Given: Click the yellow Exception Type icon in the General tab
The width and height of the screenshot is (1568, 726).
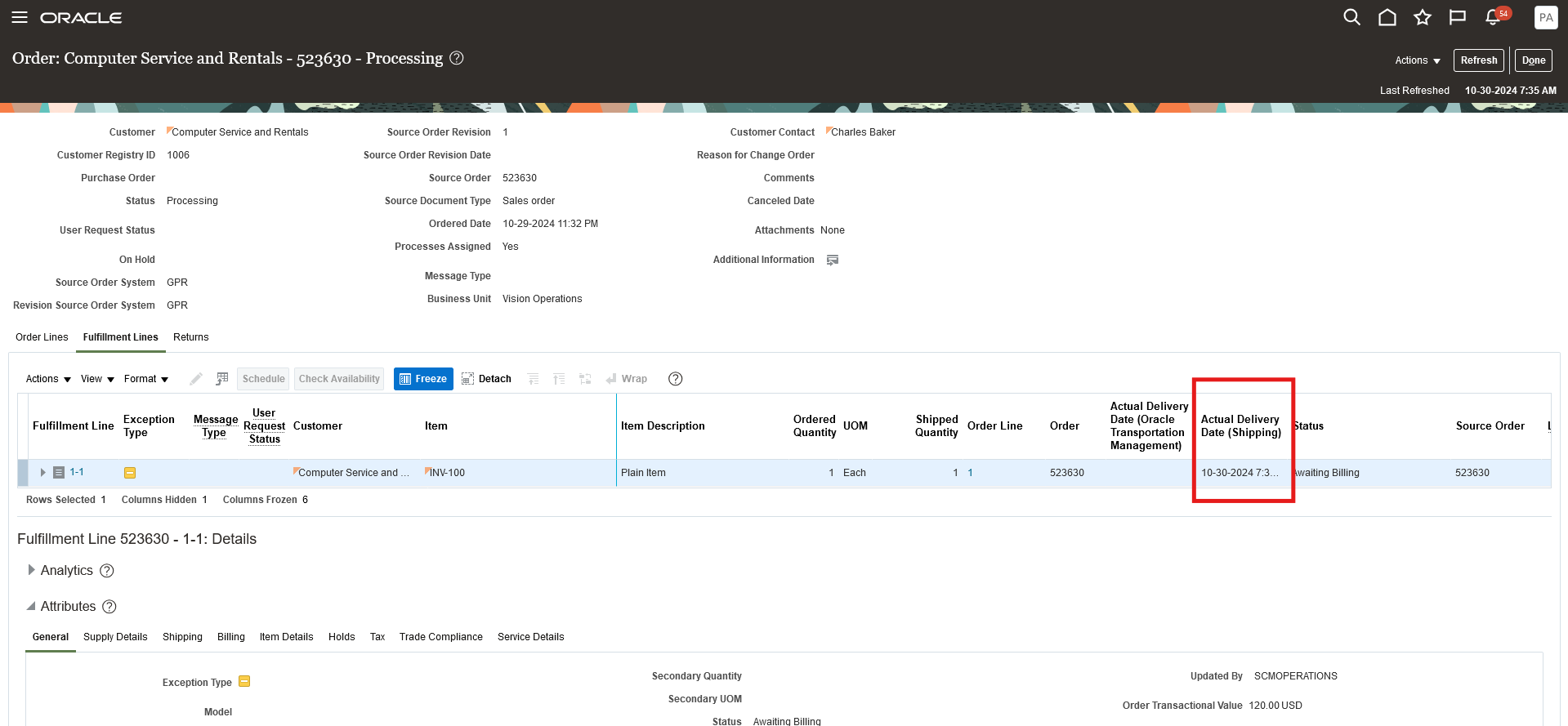Looking at the screenshot, I should 244,682.
